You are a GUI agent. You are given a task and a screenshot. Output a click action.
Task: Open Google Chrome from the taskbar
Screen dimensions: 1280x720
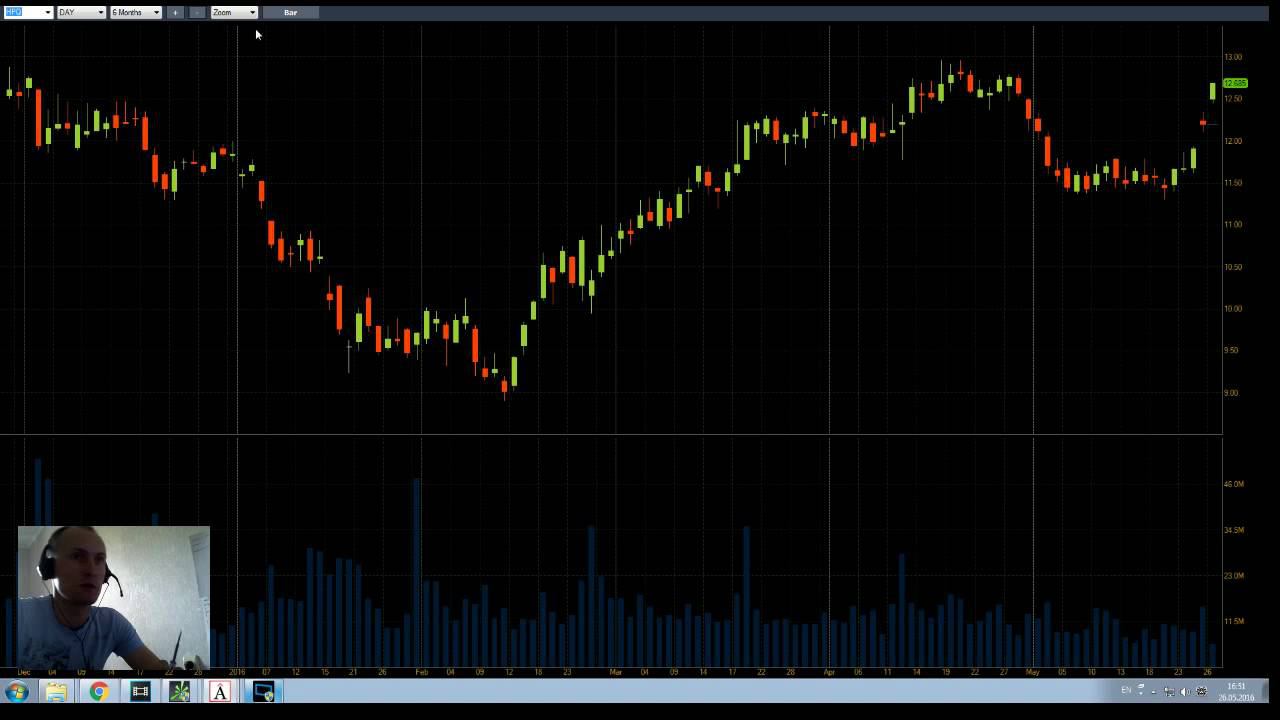coord(98,692)
